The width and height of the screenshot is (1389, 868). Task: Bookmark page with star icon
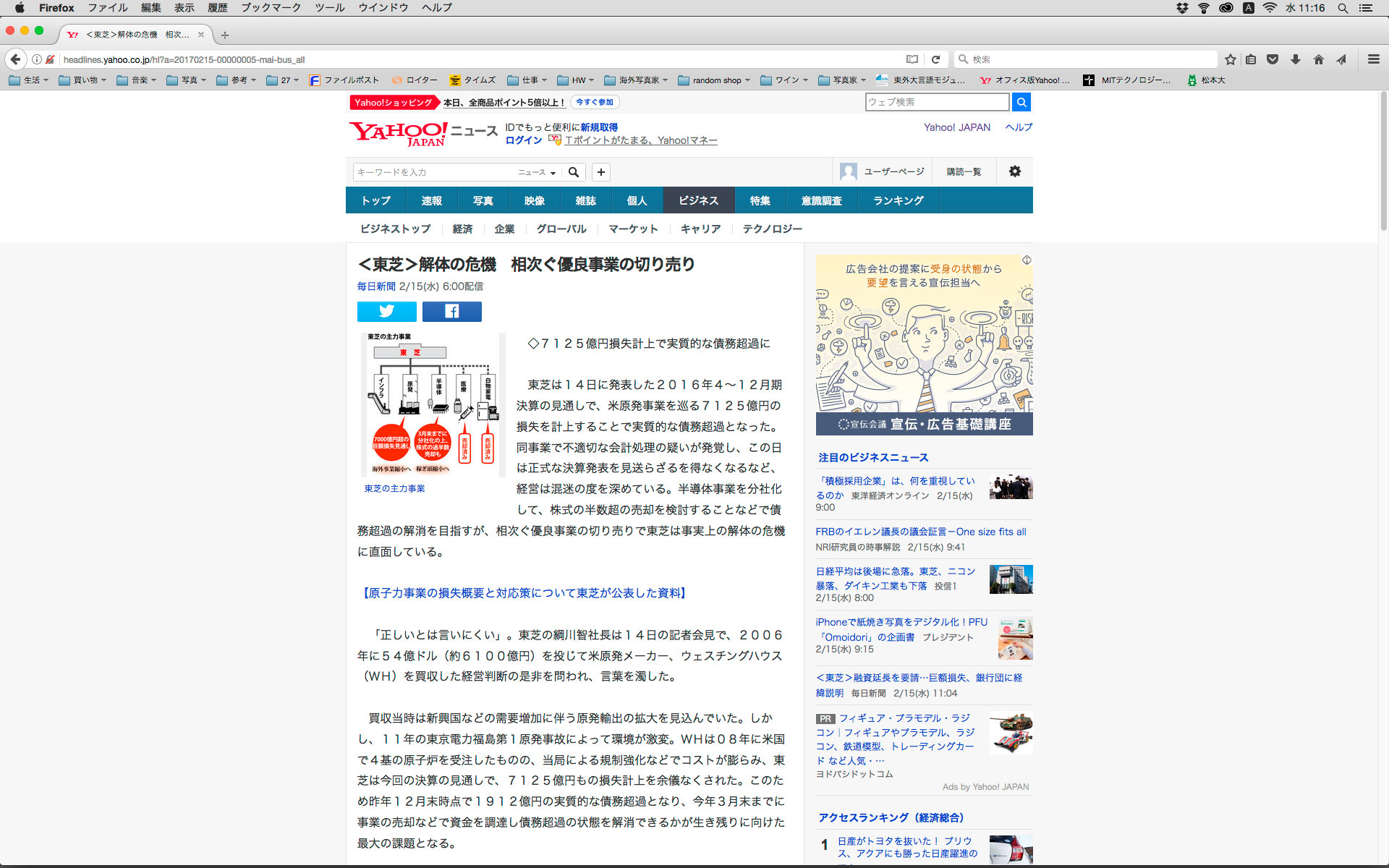coord(1230,59)
